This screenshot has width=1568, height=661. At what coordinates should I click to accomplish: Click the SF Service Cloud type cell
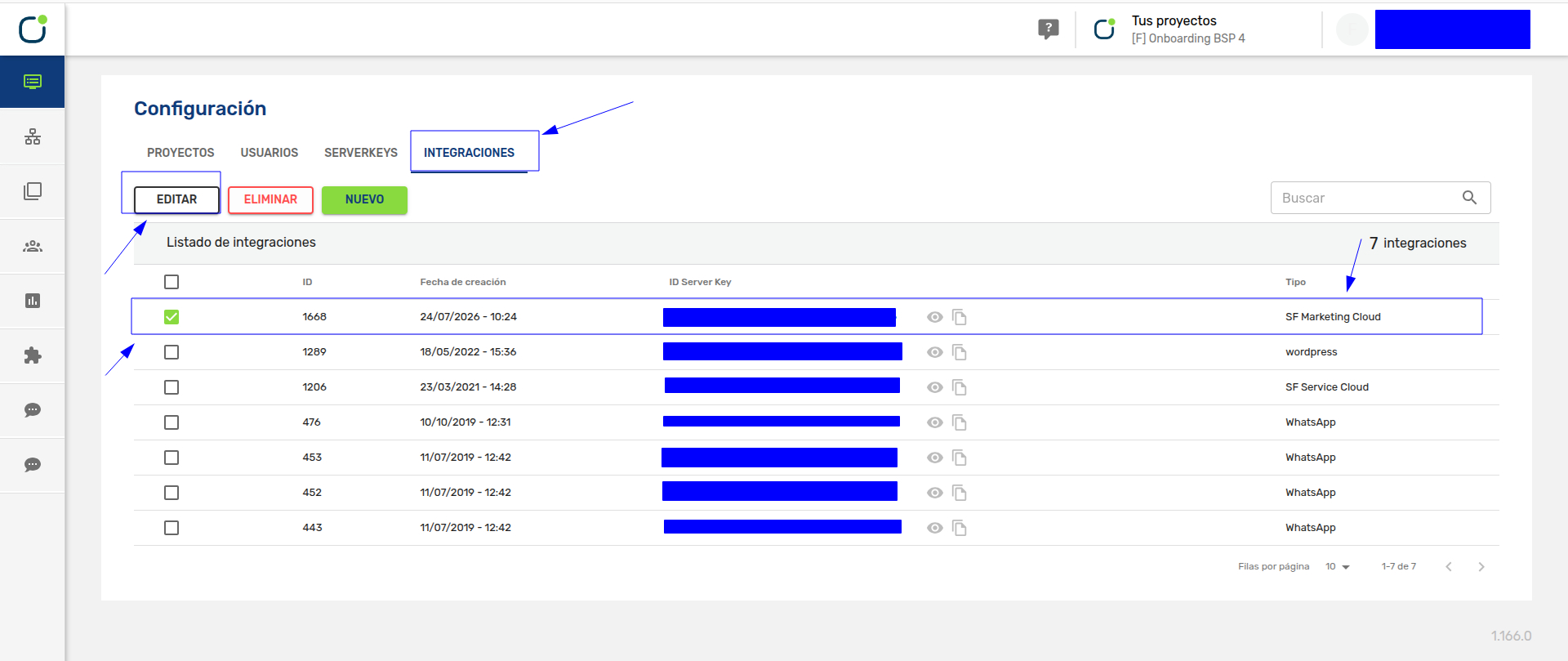[1327, 387]
